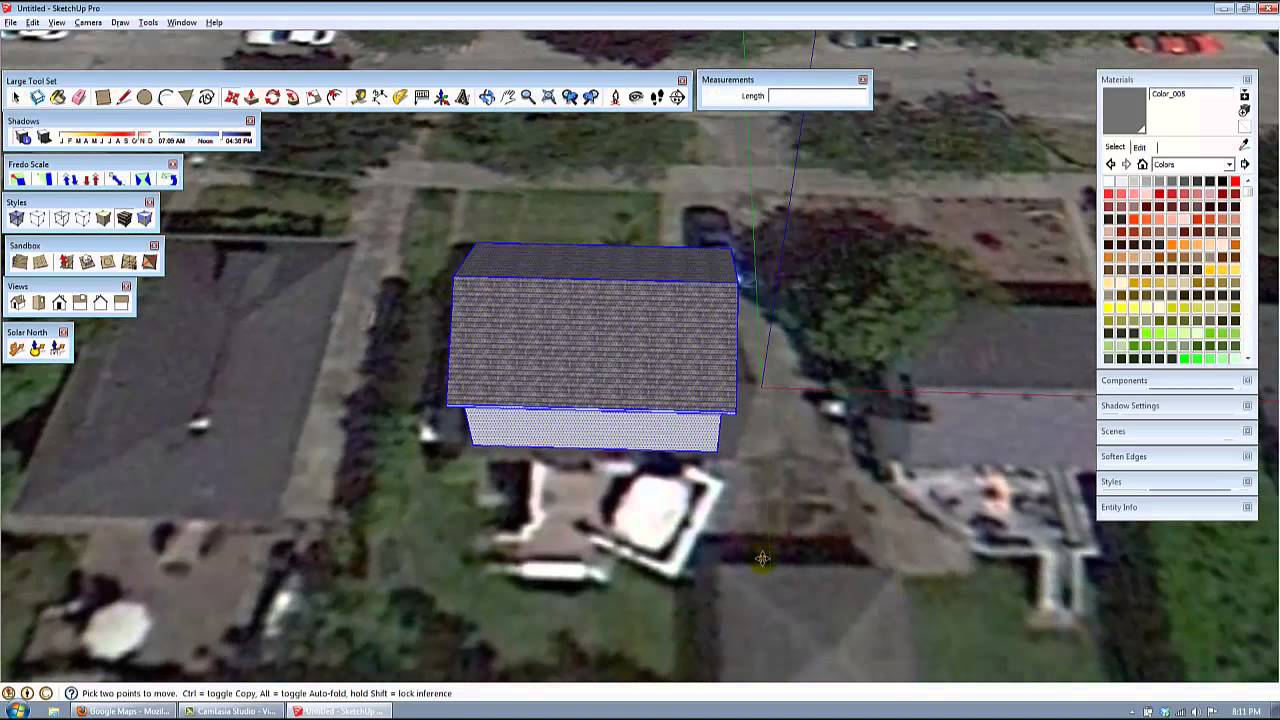This screenshot has width=1280, height=720.
Task: Select the Pan hand tool
Action: pos(508,97)
